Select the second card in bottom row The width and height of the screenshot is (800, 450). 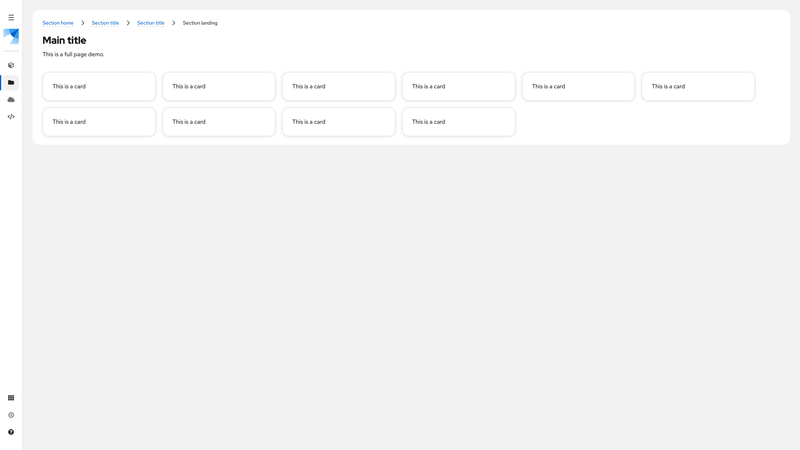219,122
